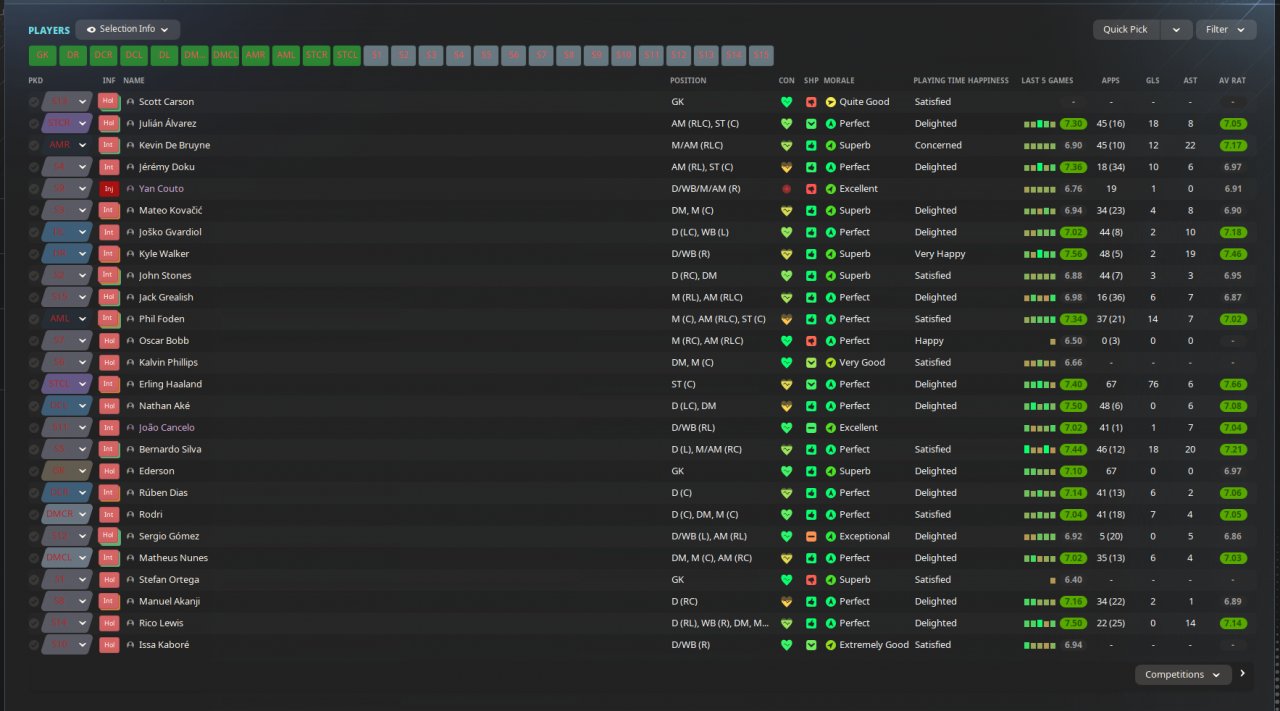Screen dimensions: 1280x711
Task: Sort by the MORALE column header
Action: [x=839, y=80]
